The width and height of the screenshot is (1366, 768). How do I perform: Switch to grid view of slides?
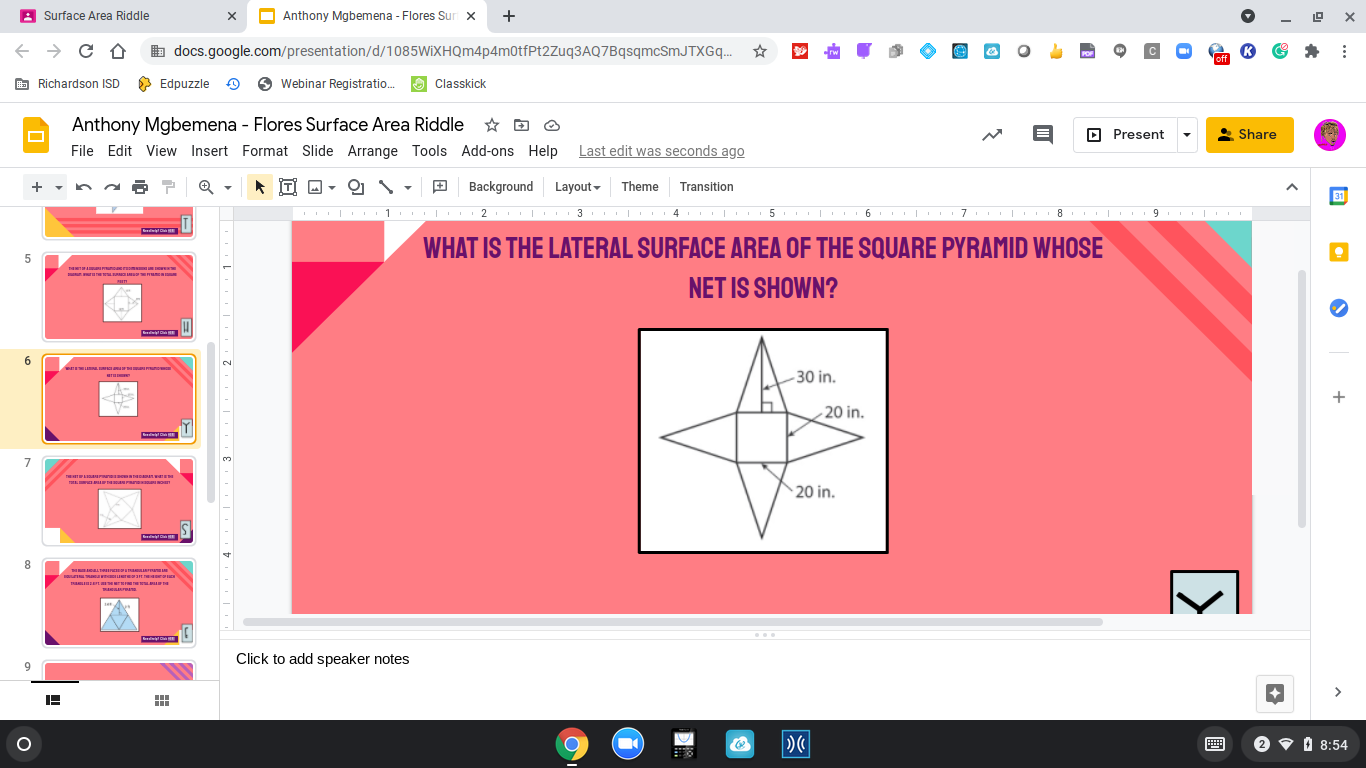point(162,700)
